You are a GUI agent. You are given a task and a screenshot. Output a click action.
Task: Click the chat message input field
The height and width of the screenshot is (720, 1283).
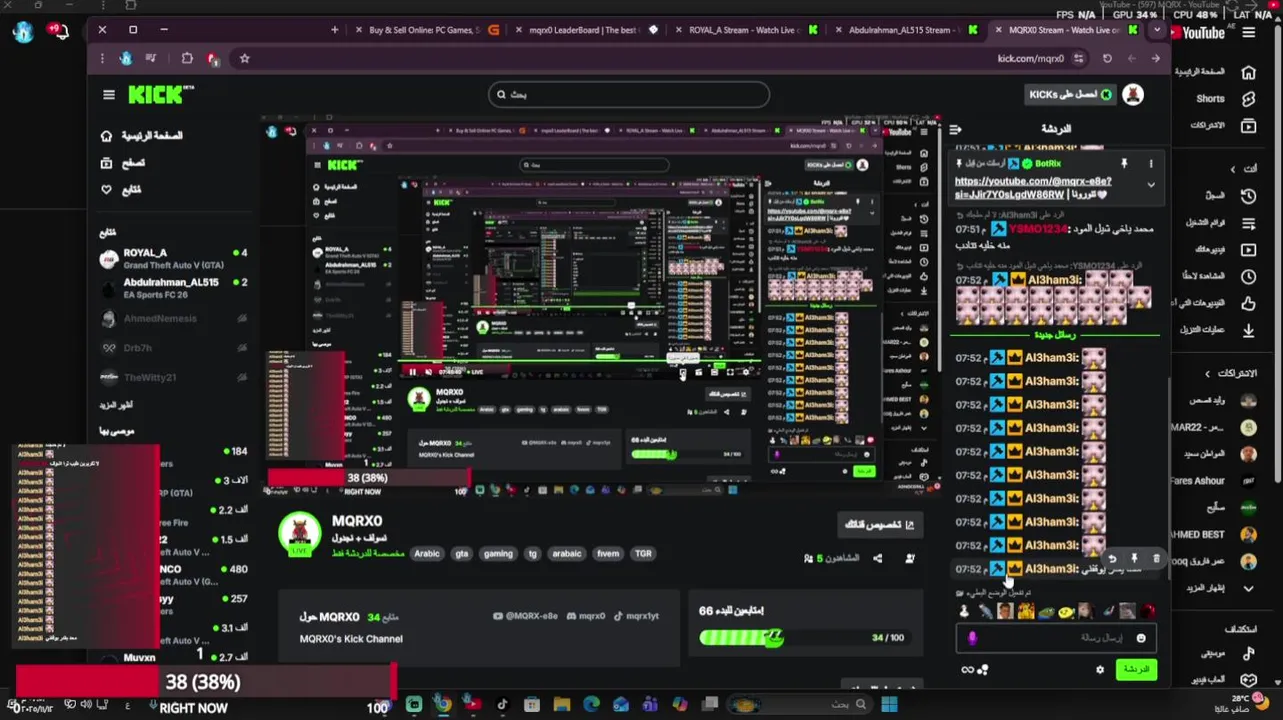tap(1056, 638)
